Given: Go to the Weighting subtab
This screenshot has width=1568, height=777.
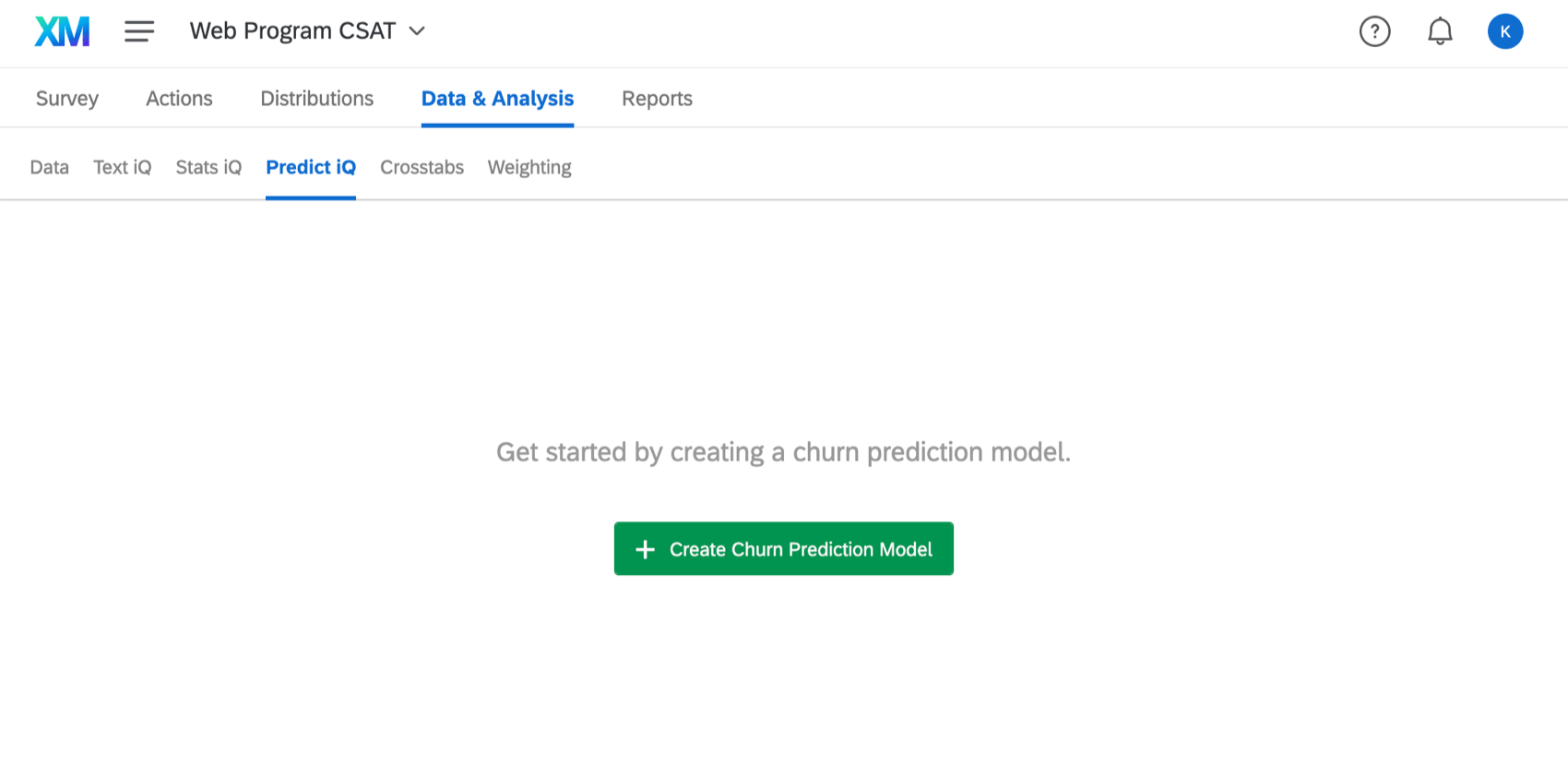Looking at the screenshot, I should (529, 167).
